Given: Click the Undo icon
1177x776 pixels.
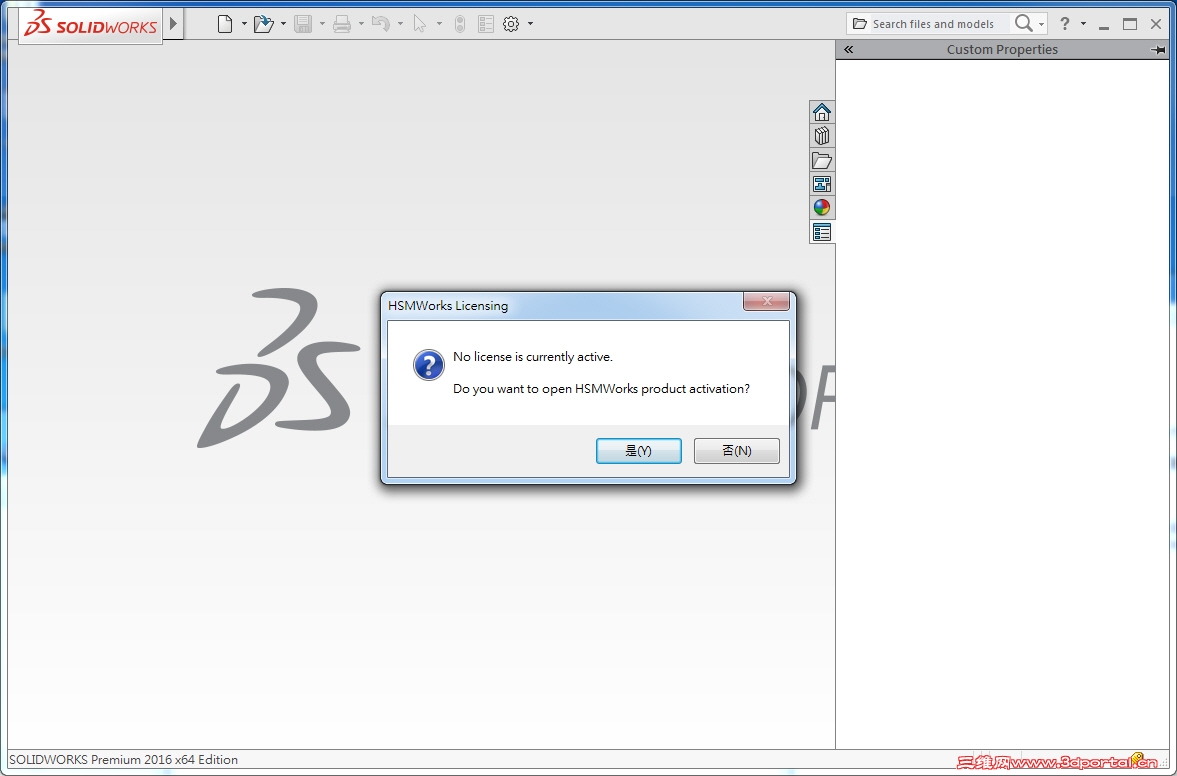Looking at the screenshot, I should click(381, 24).
